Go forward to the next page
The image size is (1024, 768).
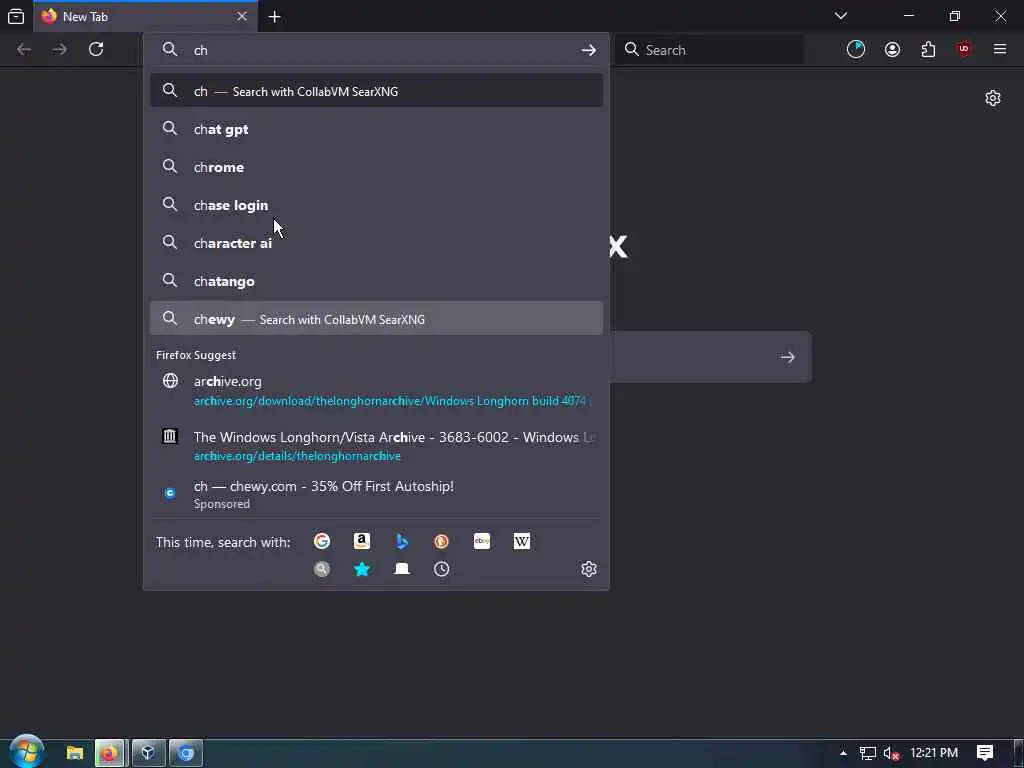[60, 50]
